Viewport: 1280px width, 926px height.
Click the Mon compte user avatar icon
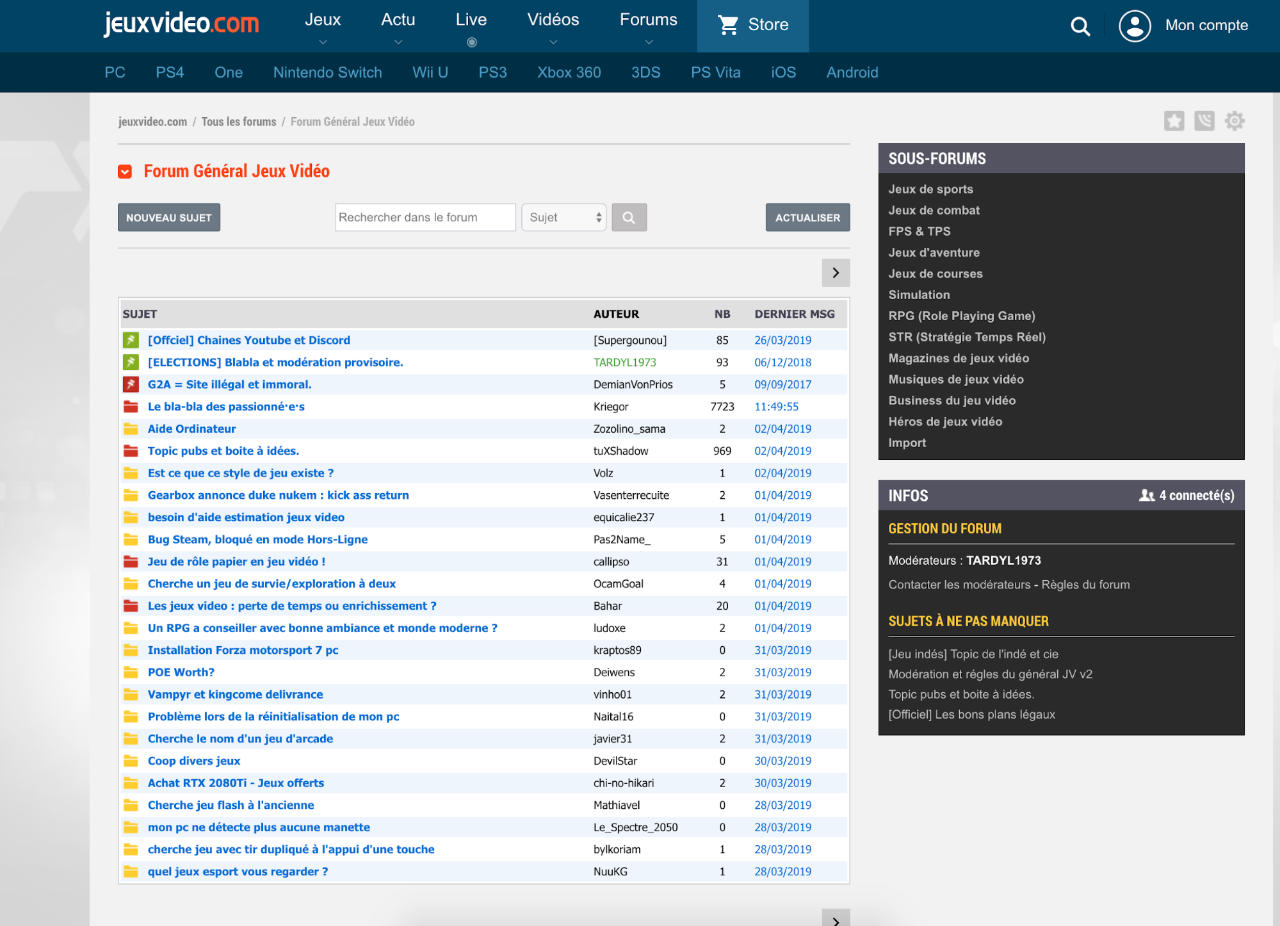(x=1135, y=26)
